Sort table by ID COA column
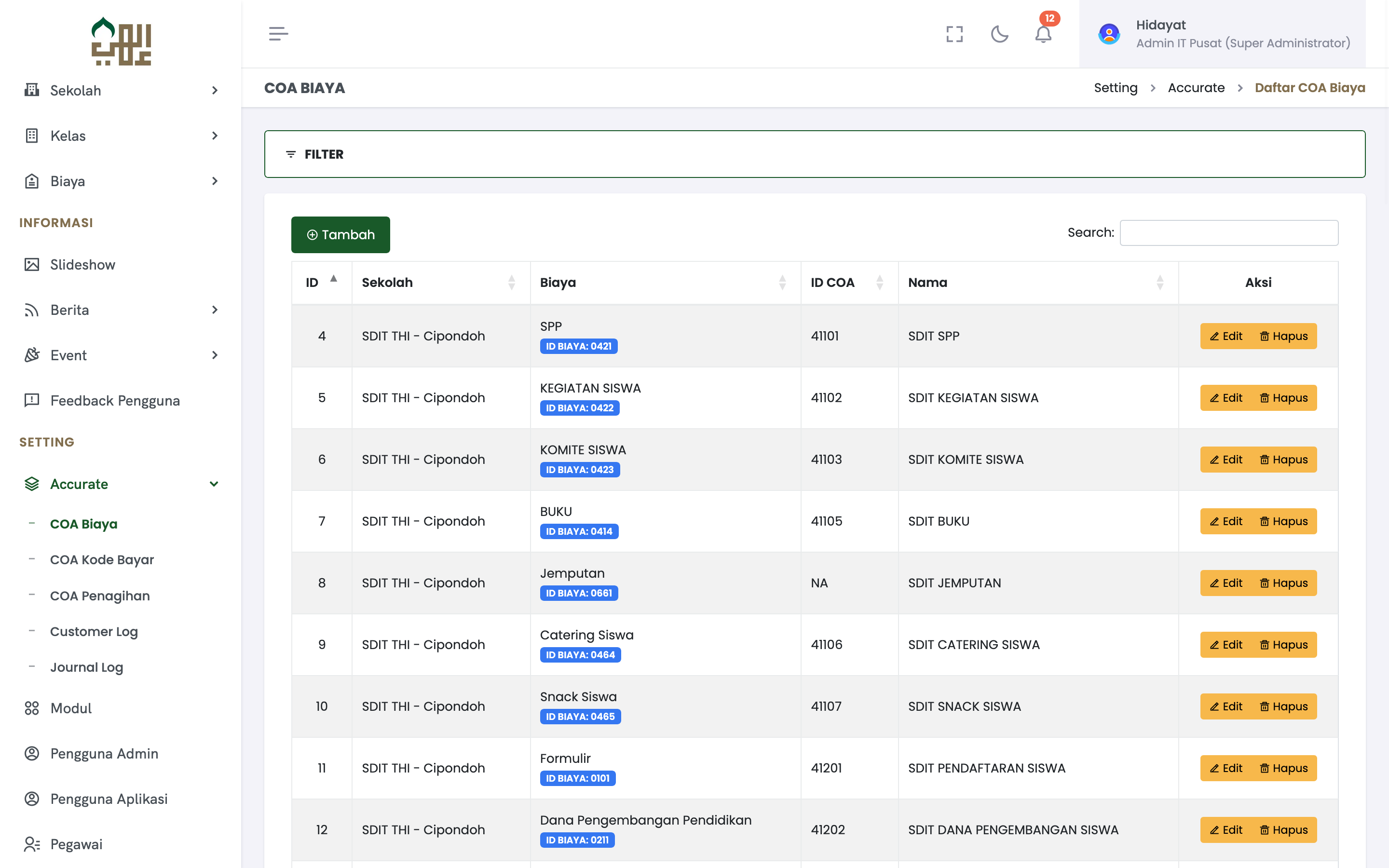Viewport: 1389px width, 868px height. tap(879, 283)
